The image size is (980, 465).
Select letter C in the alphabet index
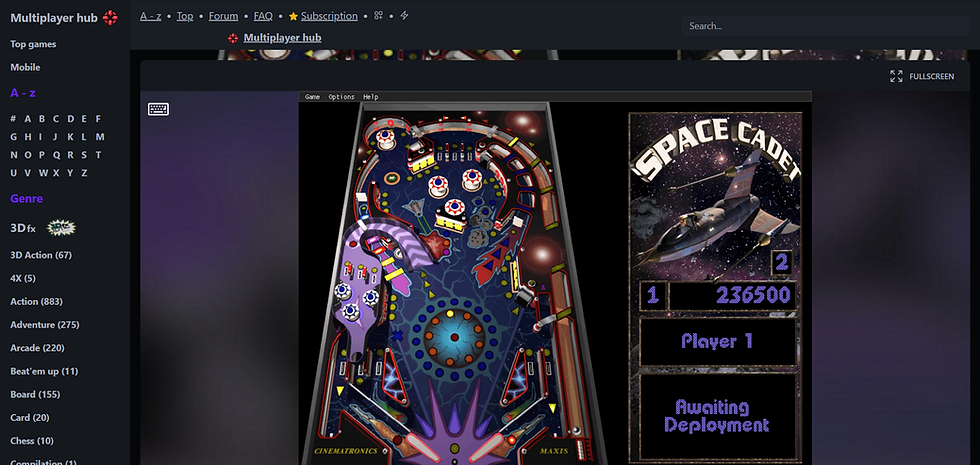[x=56, y=119]
